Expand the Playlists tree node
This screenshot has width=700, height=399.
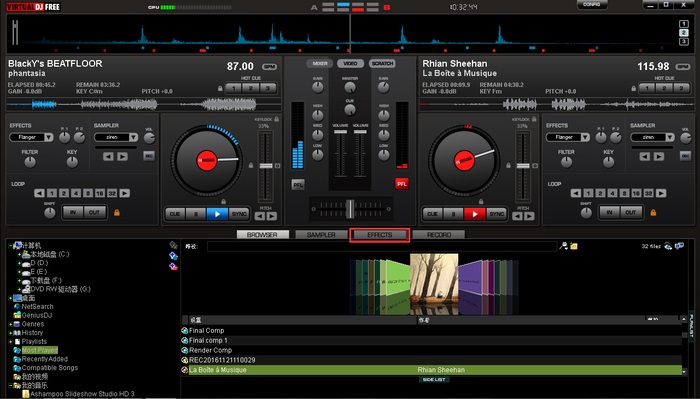10,341
